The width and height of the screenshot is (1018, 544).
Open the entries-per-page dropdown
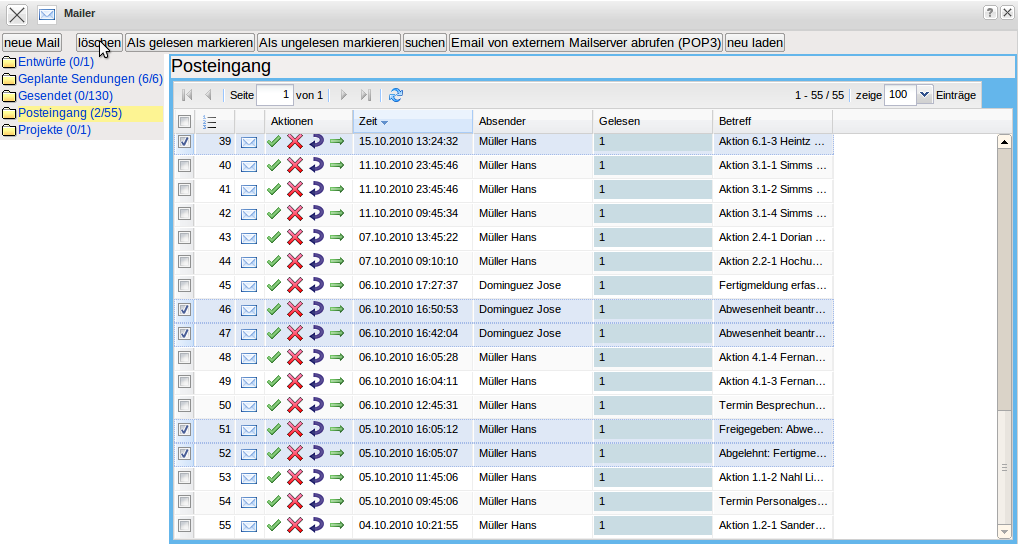924,94
